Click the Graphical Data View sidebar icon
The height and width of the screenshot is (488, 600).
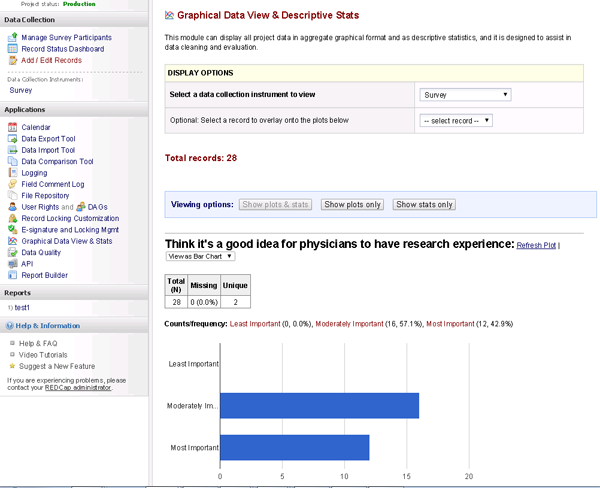click(x=13, y=241)
